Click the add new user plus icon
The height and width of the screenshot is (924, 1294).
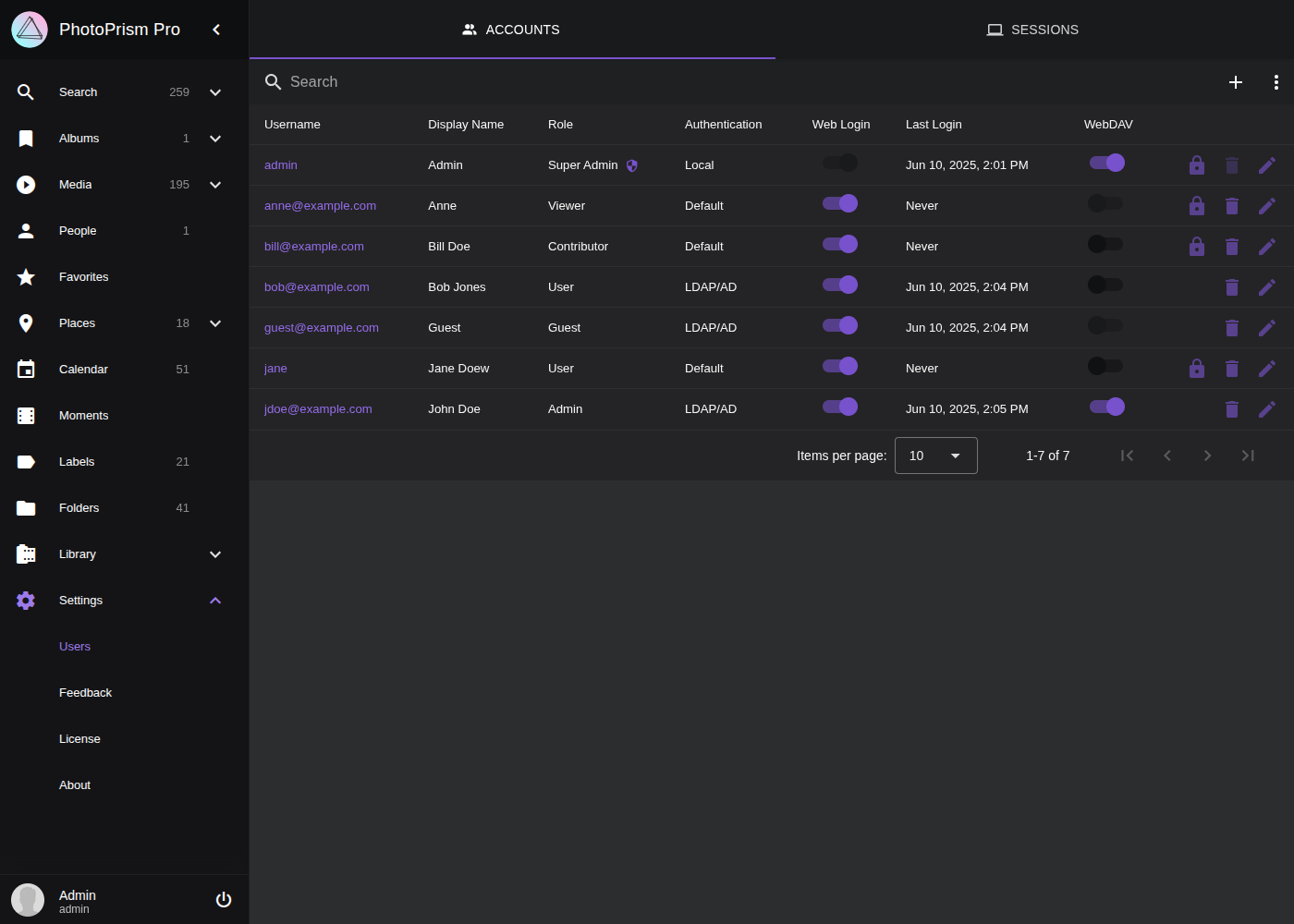pyautogui.click(x=1236, y=82)
